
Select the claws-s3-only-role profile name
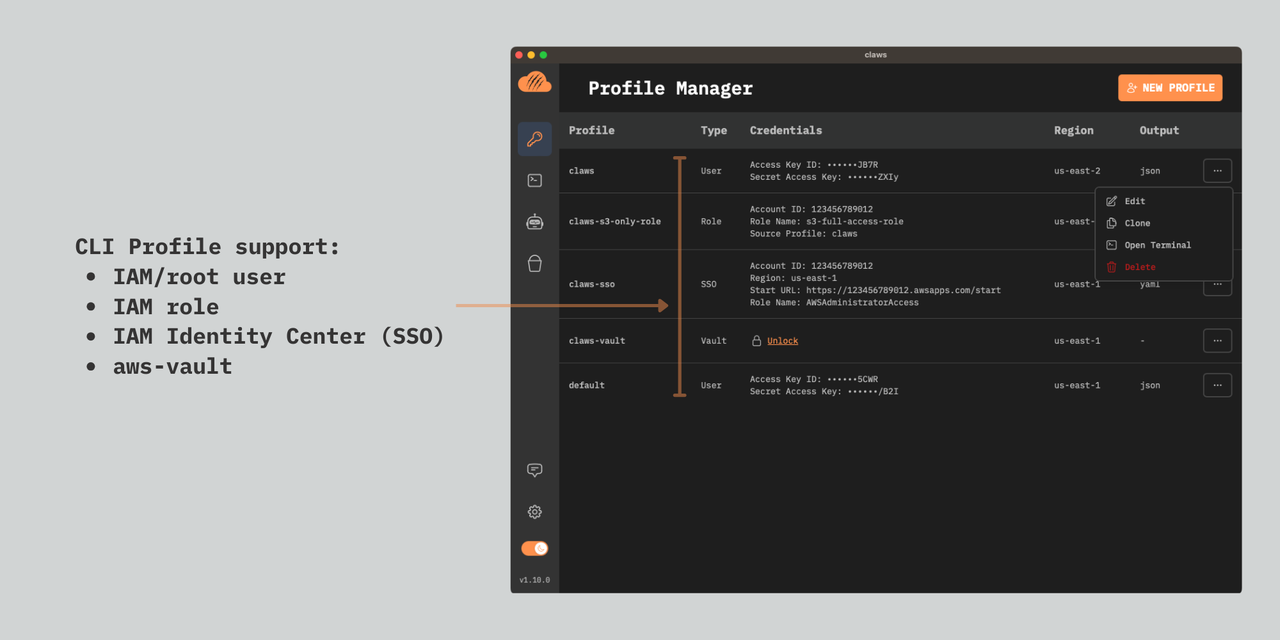tap(615, 221)
